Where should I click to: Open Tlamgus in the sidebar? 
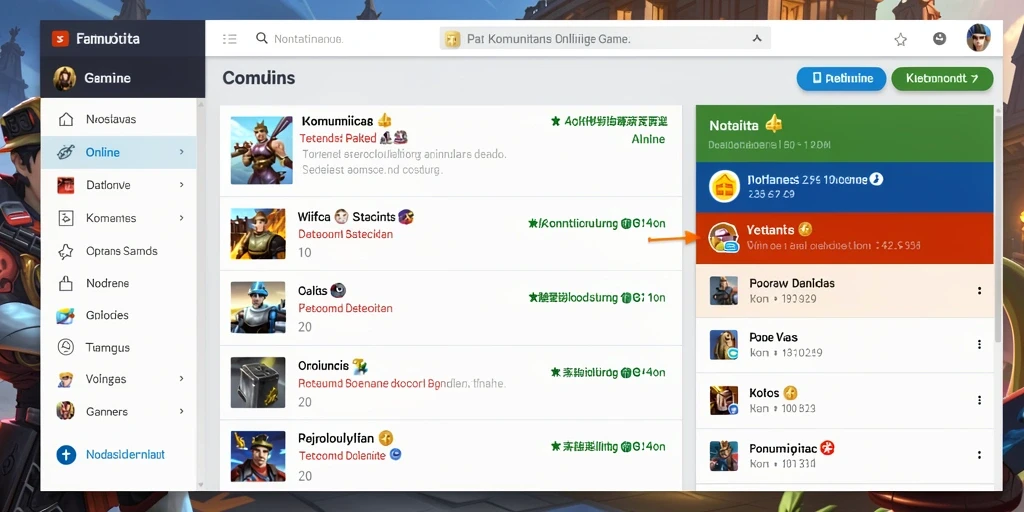coord(118,347)
